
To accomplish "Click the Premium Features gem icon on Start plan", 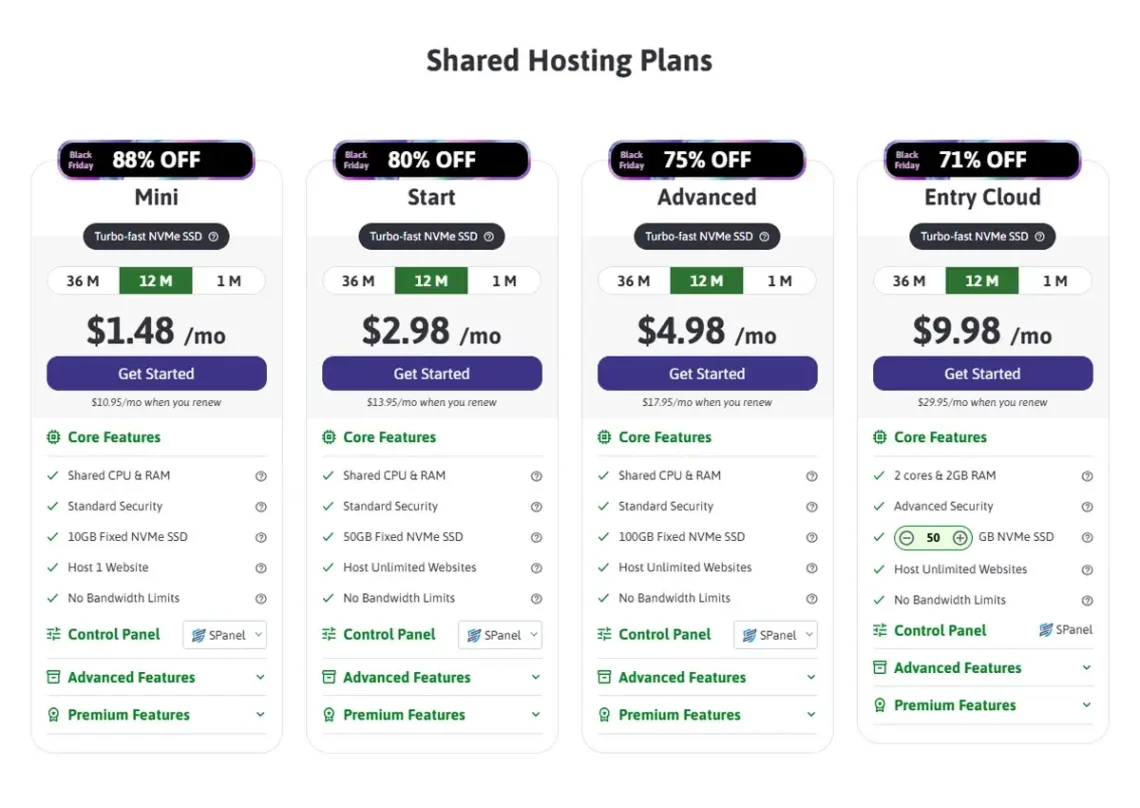I will coord(330,714).
